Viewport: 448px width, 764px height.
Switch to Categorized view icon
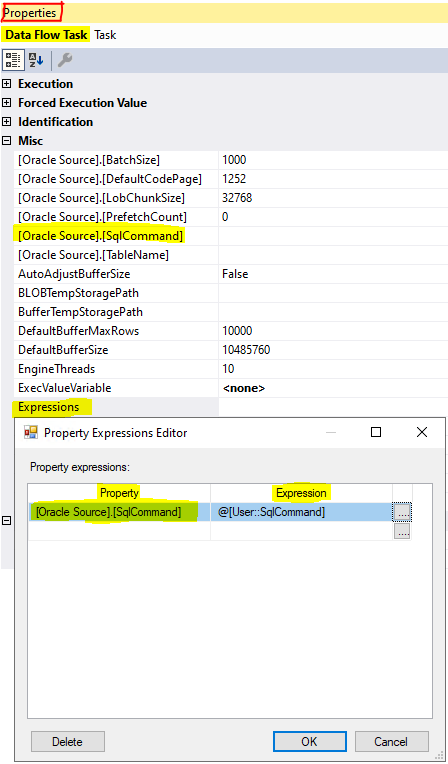[12, 60]
